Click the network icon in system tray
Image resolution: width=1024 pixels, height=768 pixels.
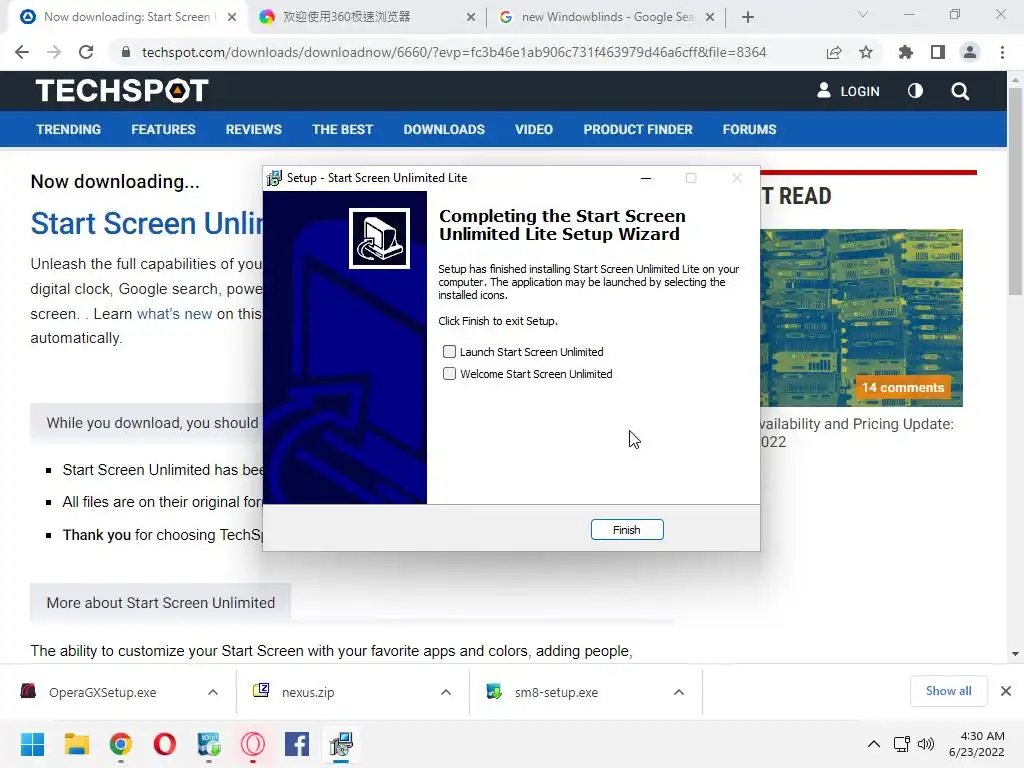902,744
